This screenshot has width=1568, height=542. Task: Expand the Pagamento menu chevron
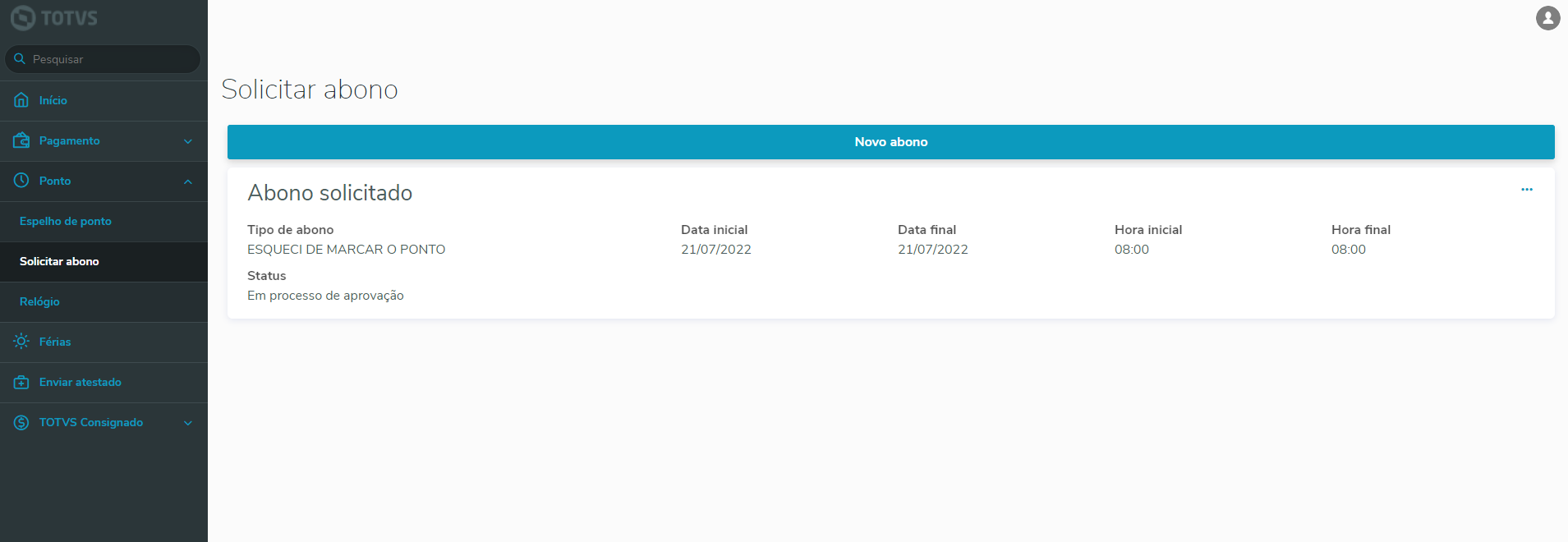click(188, 141)
